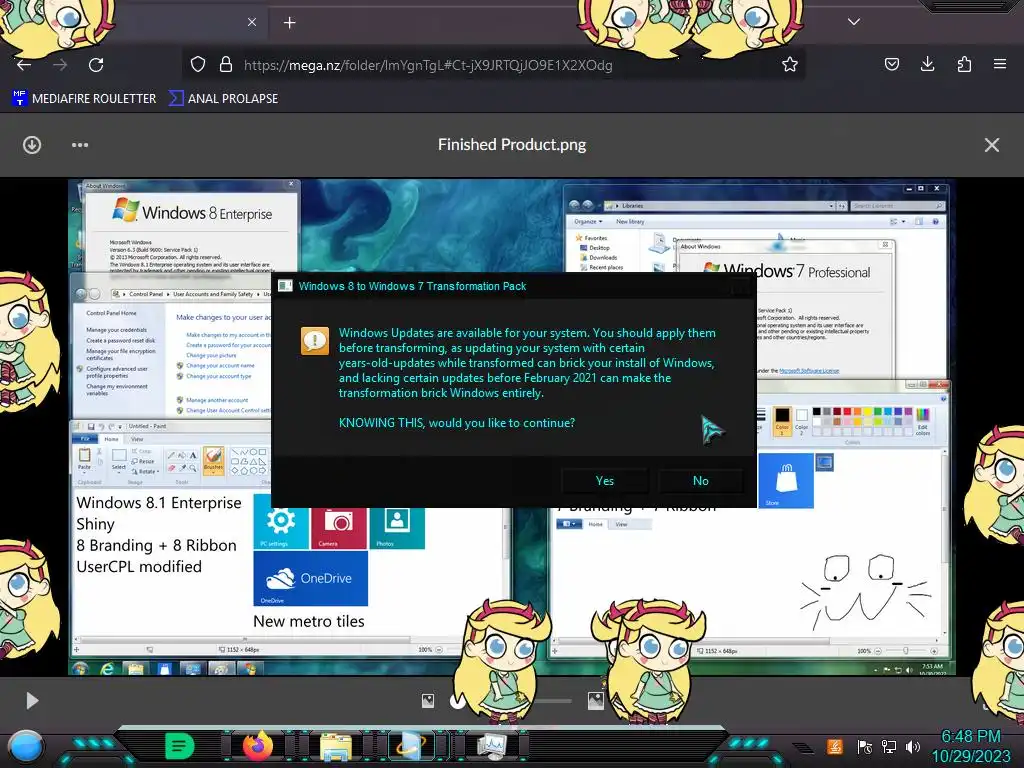This screenshot has width=1024, height=768.
Task: Open the tracking protection shield panel
Action: 198,64
